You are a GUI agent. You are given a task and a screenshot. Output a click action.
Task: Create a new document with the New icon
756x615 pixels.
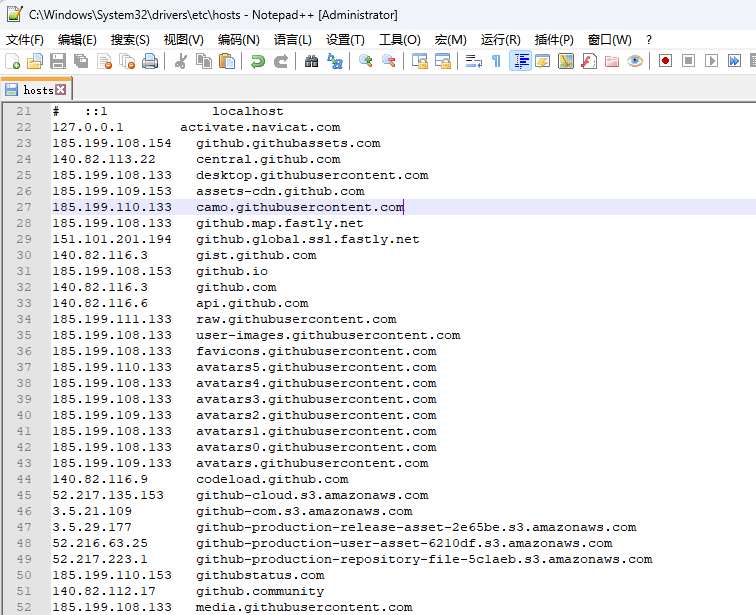pos(12,61)
